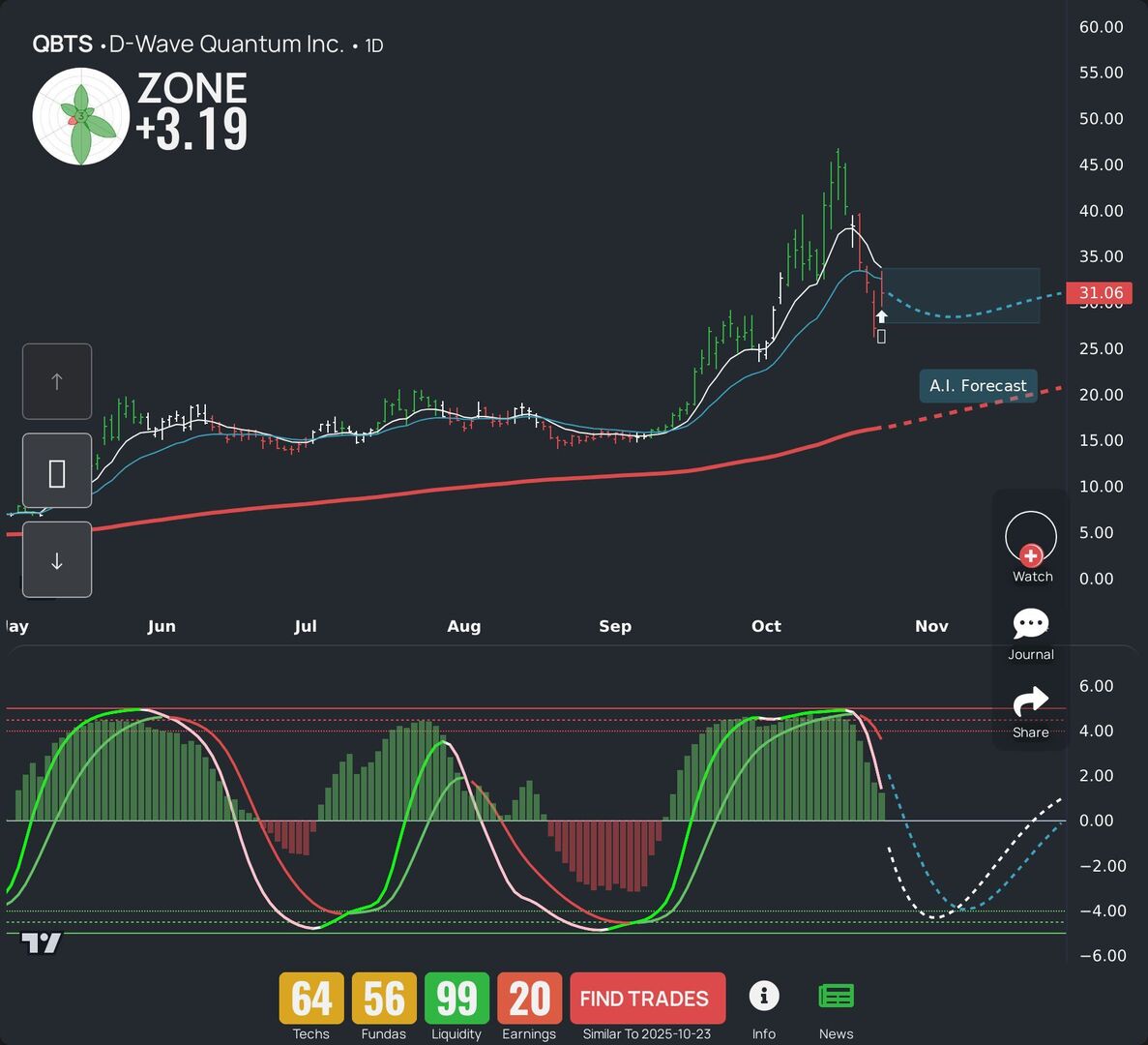The width and height of the screenshot is (1148, 1045).
Task: Open the Fundas score 56 badge
Action: click(x=384, y=999)
